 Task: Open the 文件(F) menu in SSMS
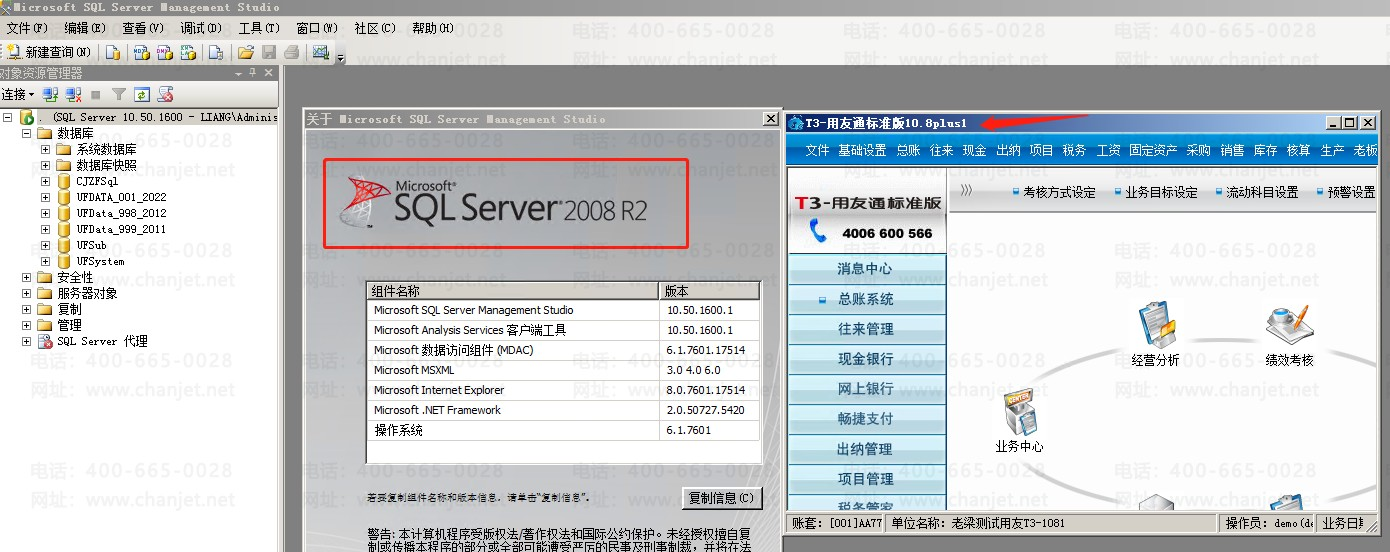[27, 28]
